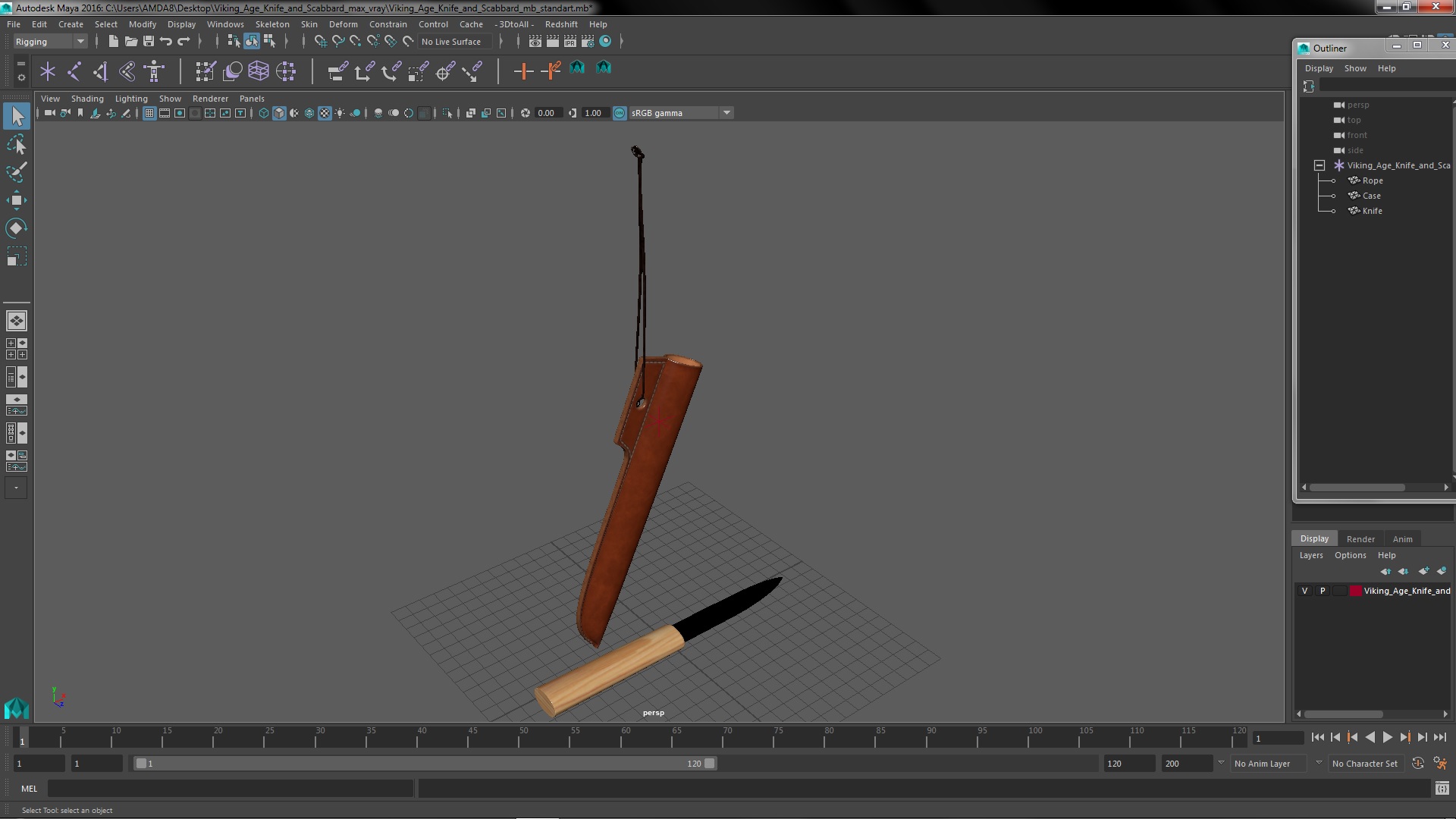Open the Outliner Show menu
This screenshot has width=1456, height=819.
[1355, 68]
